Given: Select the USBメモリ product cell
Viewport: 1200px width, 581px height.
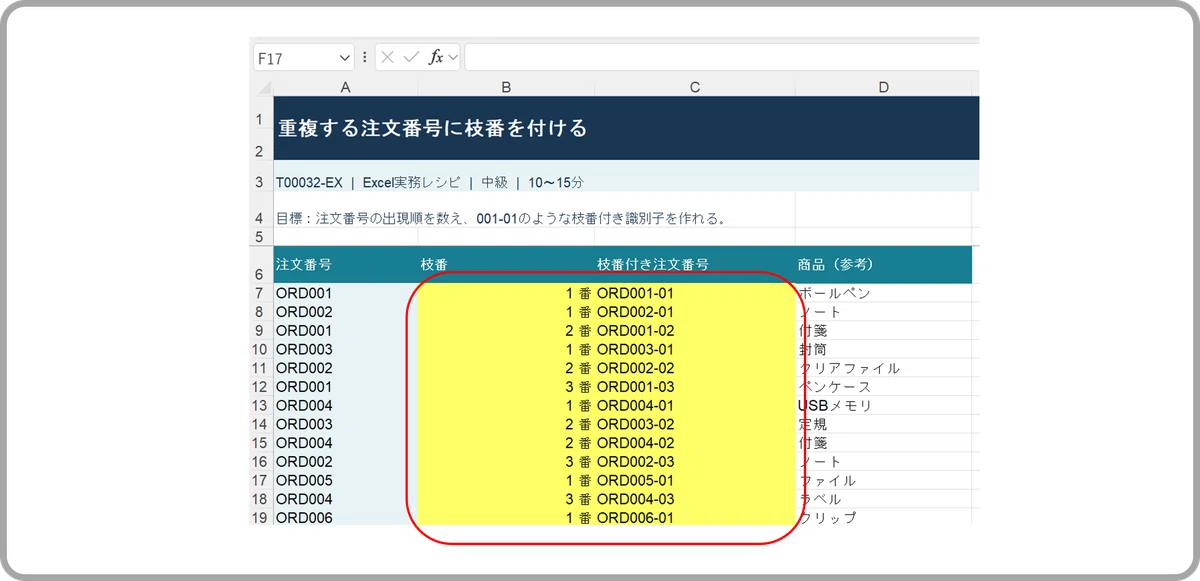Looking at the screenshot, I should click(x=884, y=405).
